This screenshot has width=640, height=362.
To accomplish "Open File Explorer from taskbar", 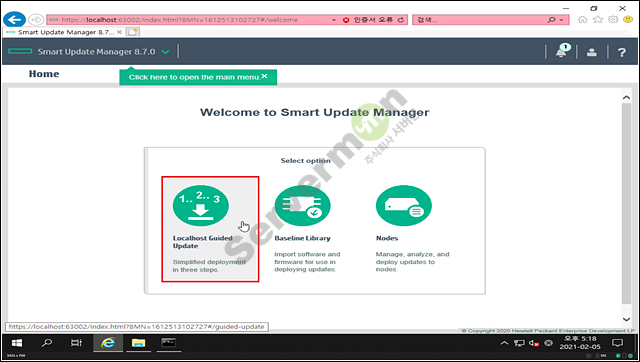I will [x=138, y=343].
